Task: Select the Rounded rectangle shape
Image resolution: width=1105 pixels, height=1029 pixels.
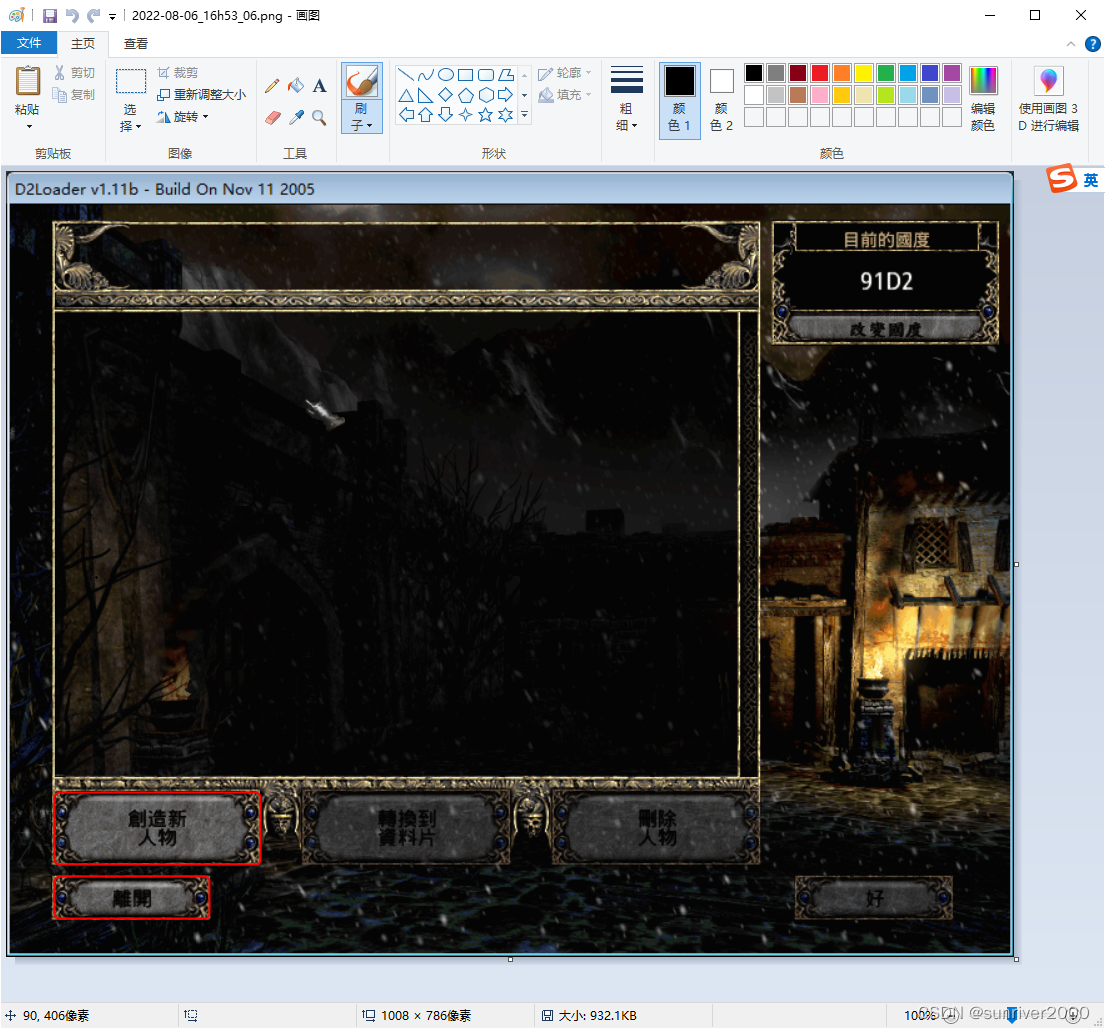Action: pos(486,75)
